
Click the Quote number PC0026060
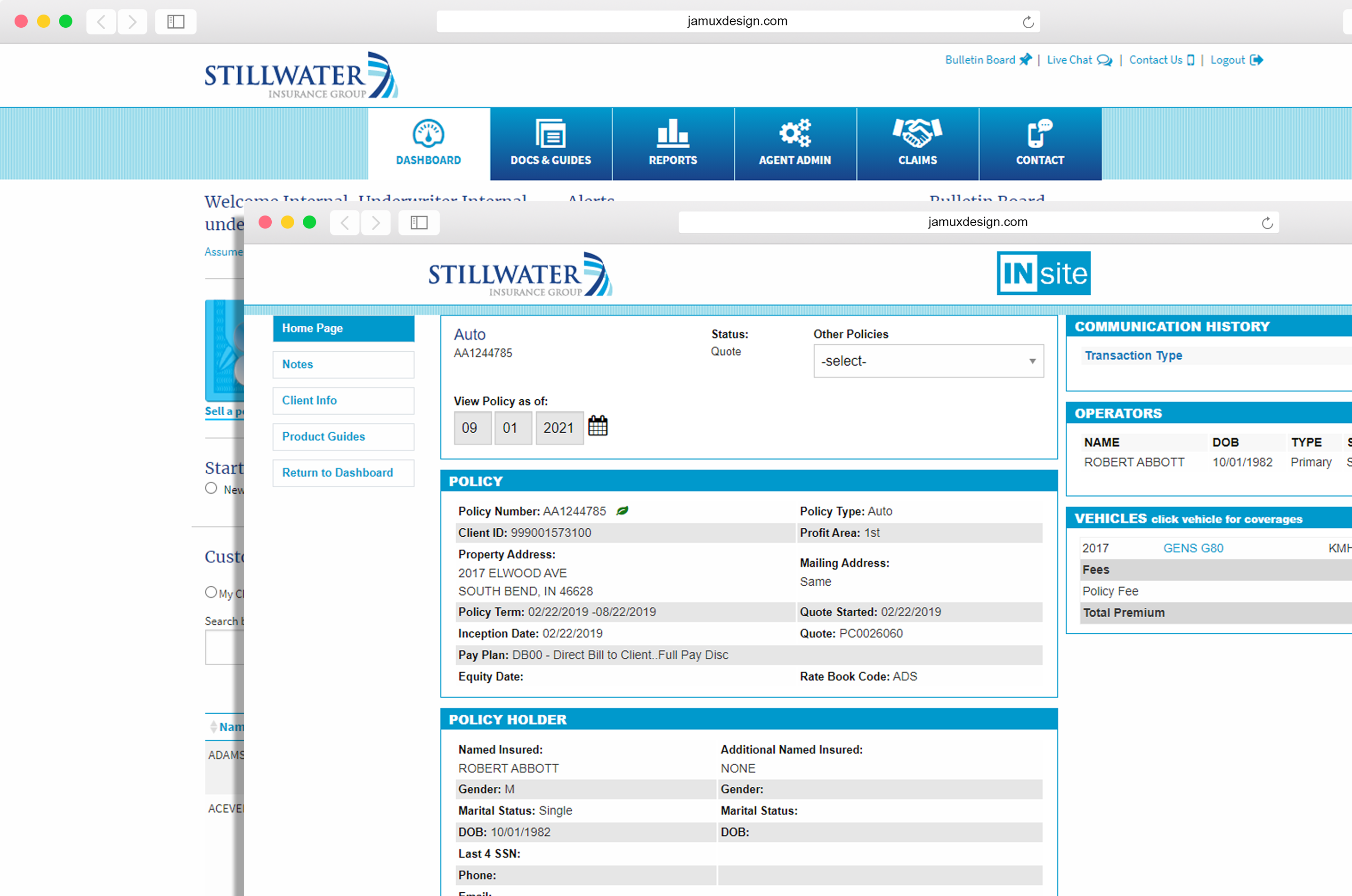pos(871,634)
